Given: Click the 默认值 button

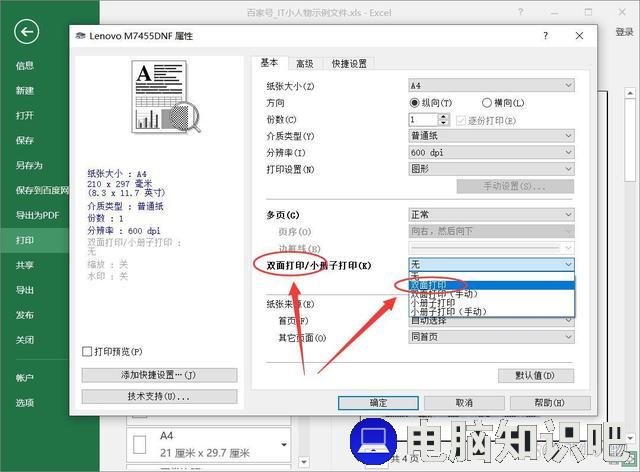Looking at the screenshot, I should coord(536,376).
